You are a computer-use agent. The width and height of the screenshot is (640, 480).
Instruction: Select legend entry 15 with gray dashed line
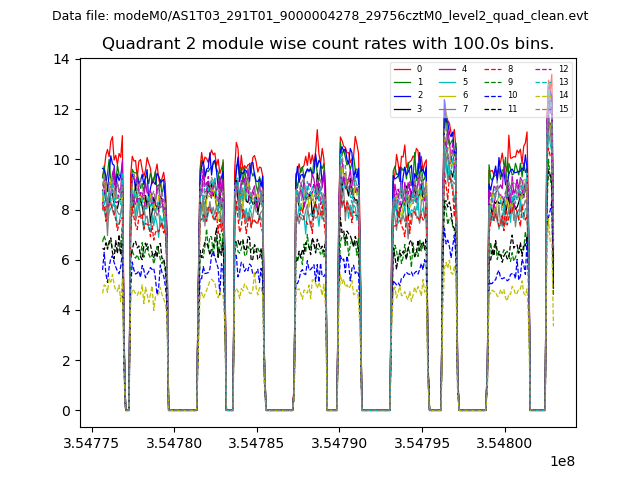click(552, 108)
